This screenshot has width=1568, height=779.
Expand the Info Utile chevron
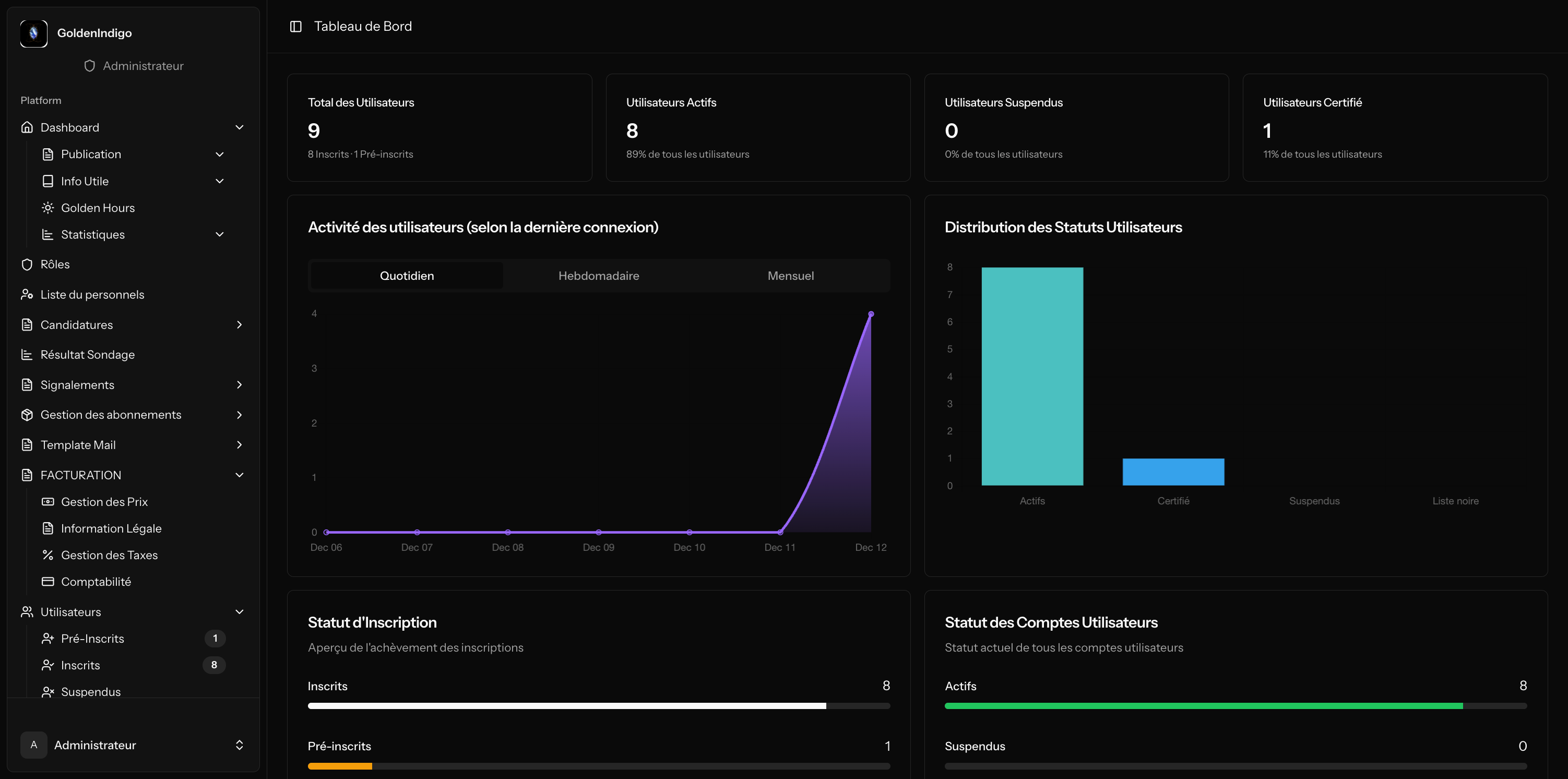(220, 181)
